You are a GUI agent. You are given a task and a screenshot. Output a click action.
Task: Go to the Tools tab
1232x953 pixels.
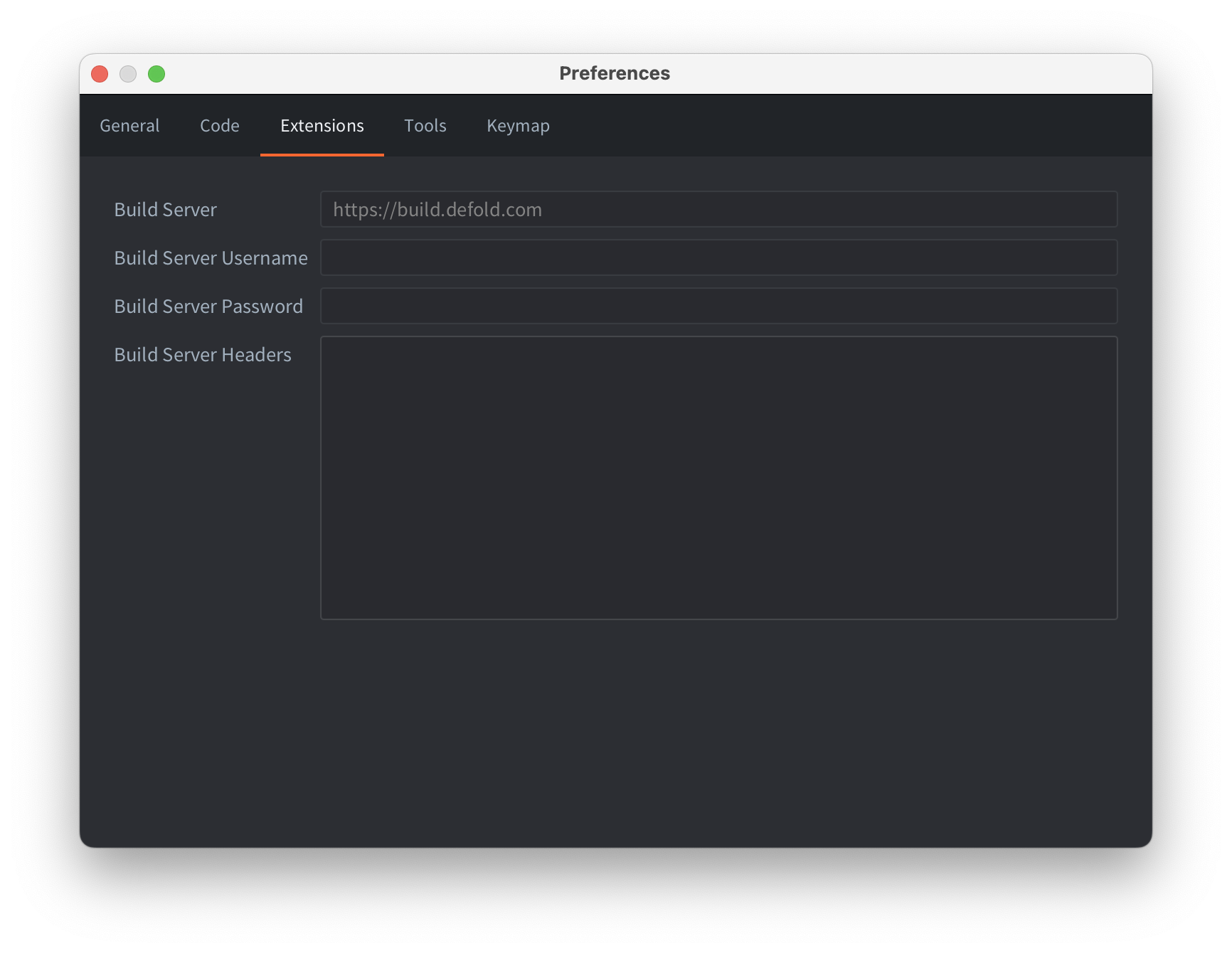pyautogui.click(x=425, y=126)
